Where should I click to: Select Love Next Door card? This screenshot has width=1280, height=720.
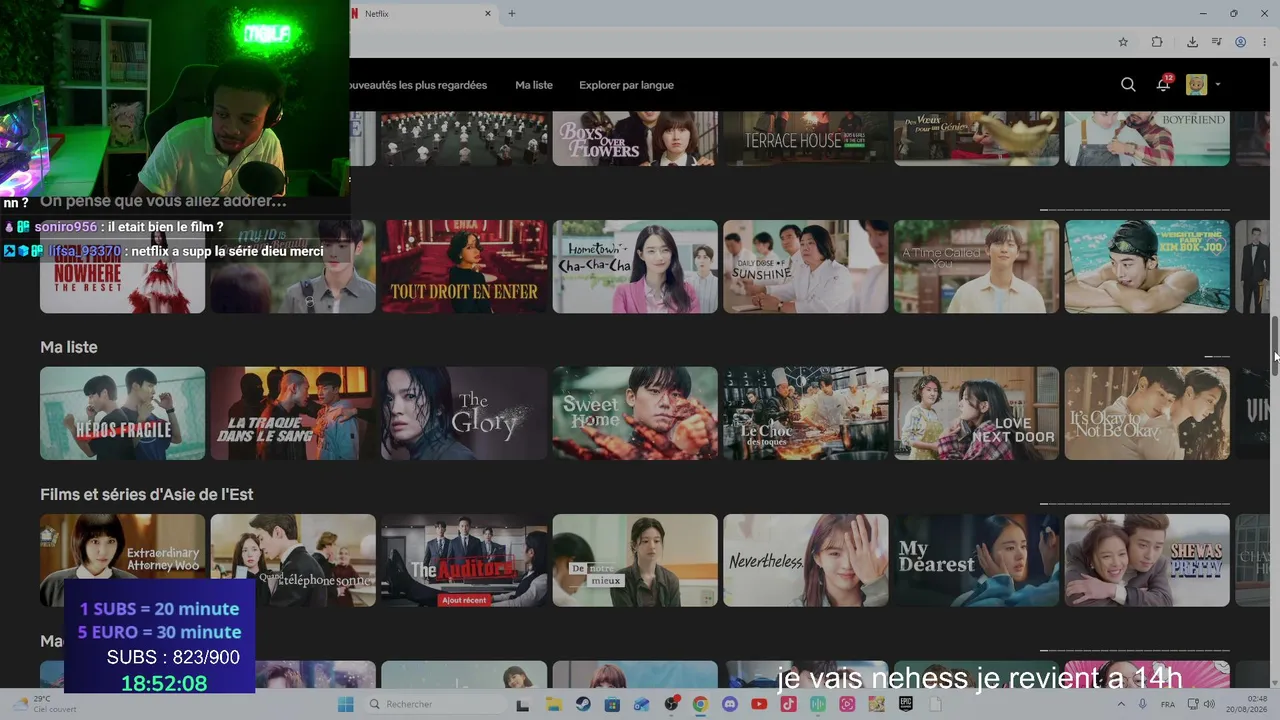(976, 413)
